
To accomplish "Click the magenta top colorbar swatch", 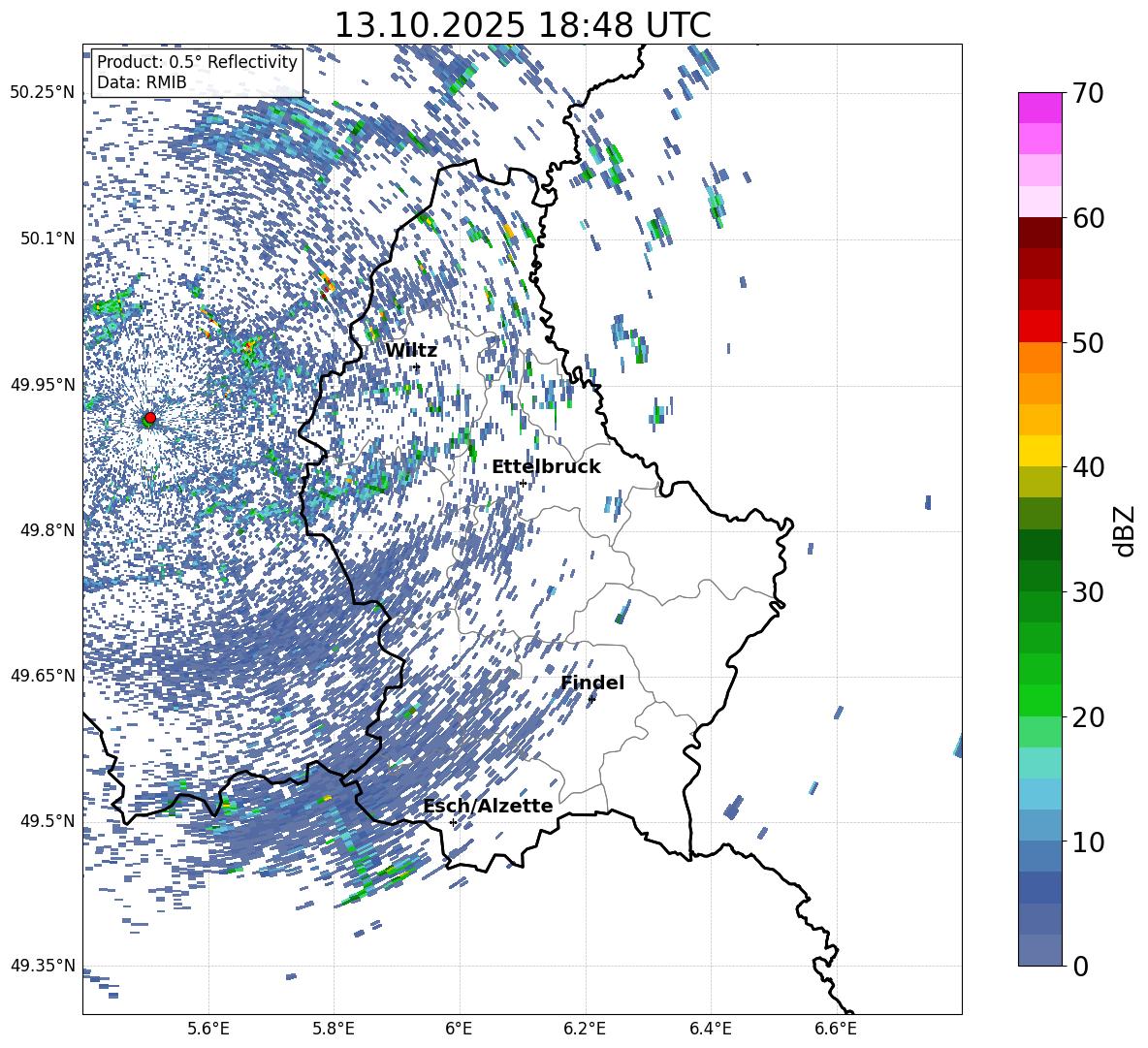I will point(1039,109).
